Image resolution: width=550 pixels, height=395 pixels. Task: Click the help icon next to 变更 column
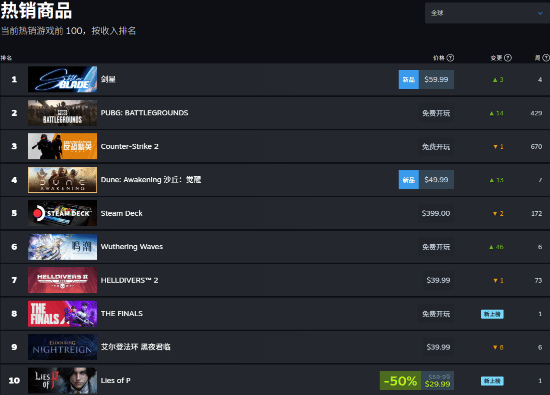click(508, 58)
